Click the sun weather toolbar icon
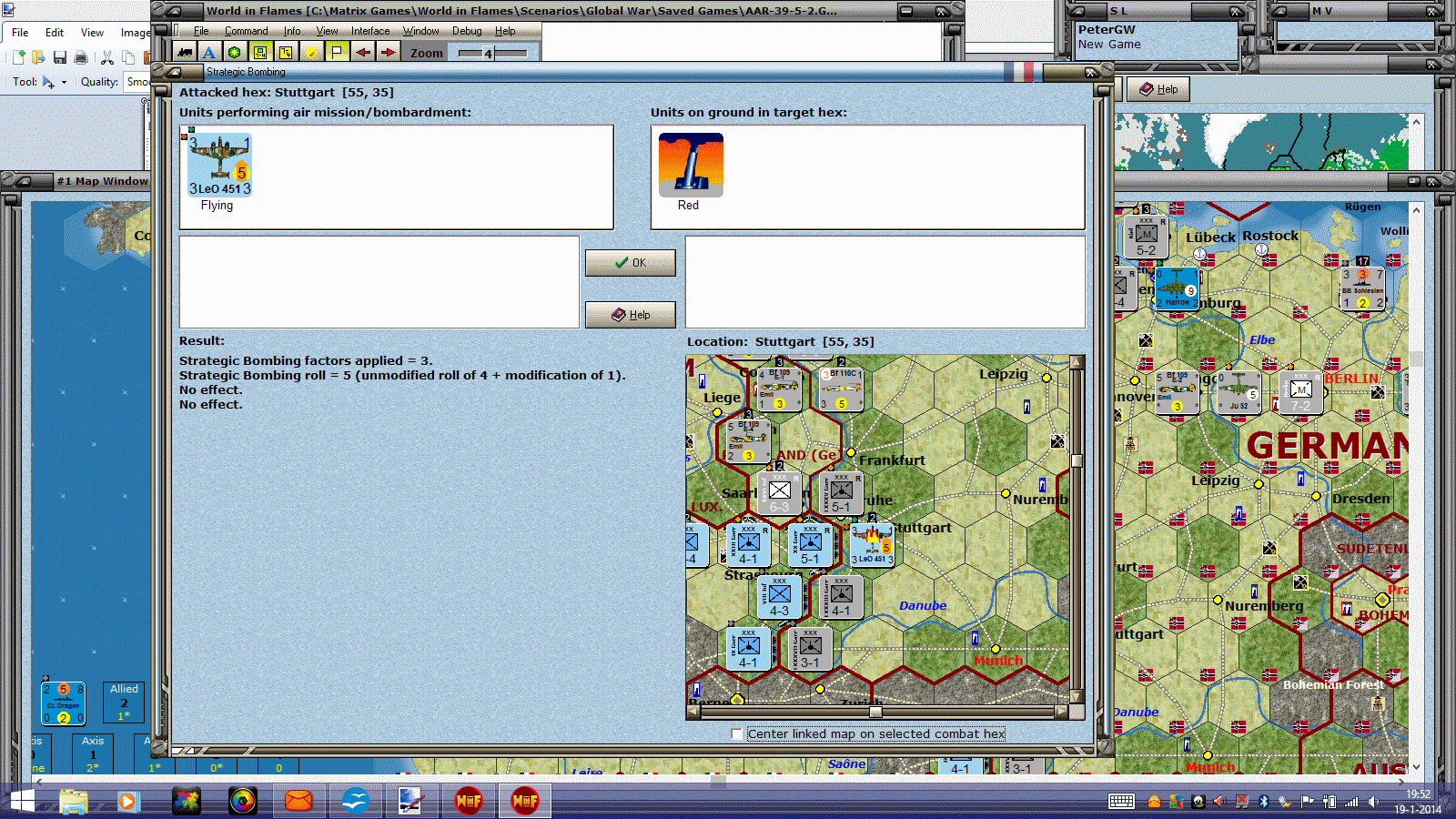Image resolution: width=1456 pixels, height=819 pixels. click(312, 53)
